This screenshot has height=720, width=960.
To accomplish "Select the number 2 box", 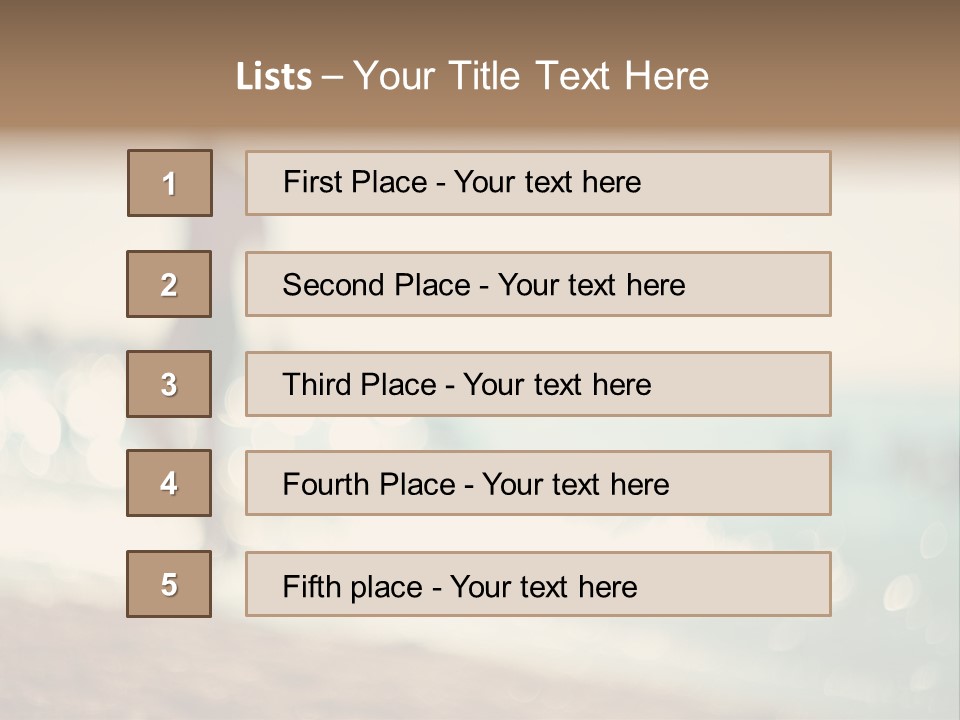I will tap(169, 284).
